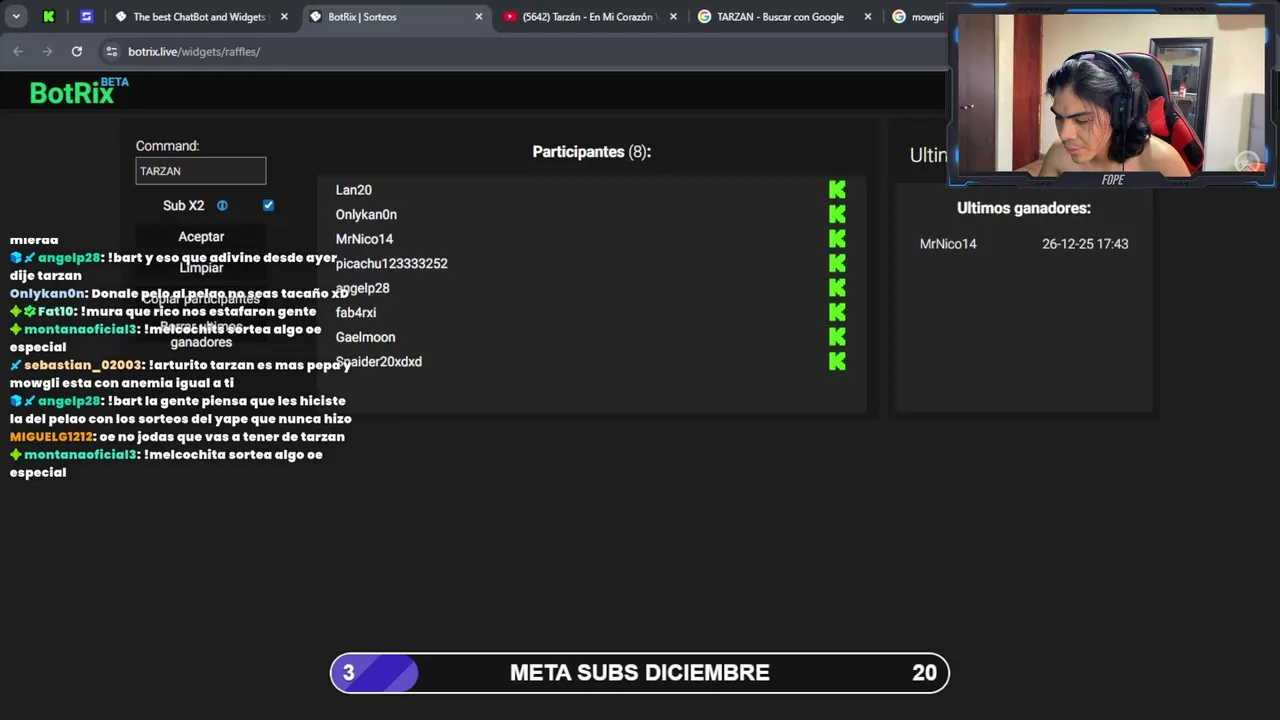Switch to the mowgli Google tab

(x=916, y=16)
